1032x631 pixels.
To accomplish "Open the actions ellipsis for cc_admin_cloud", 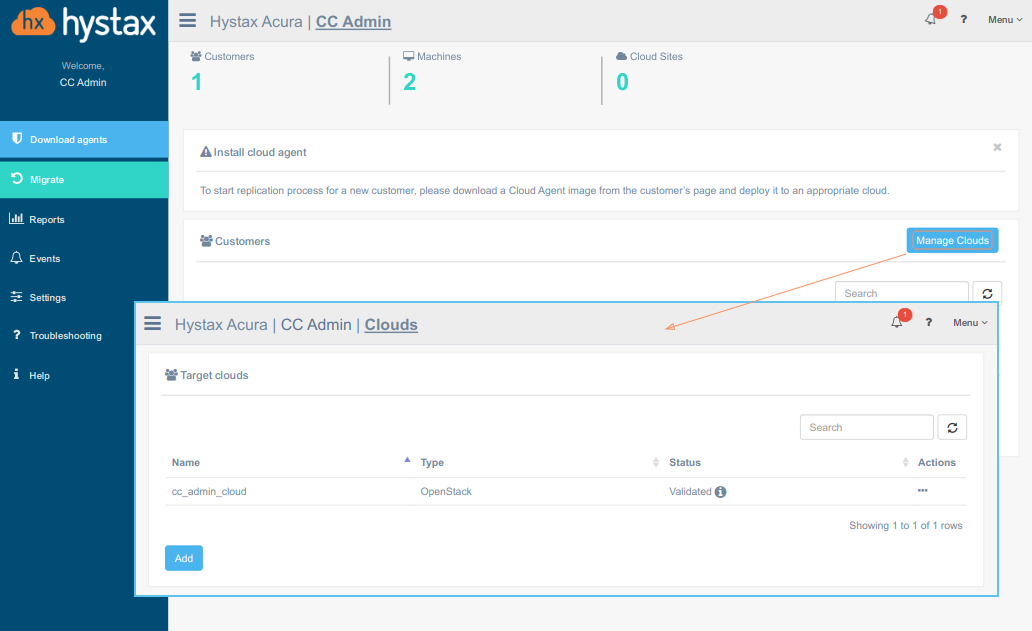I will (922, 491).
